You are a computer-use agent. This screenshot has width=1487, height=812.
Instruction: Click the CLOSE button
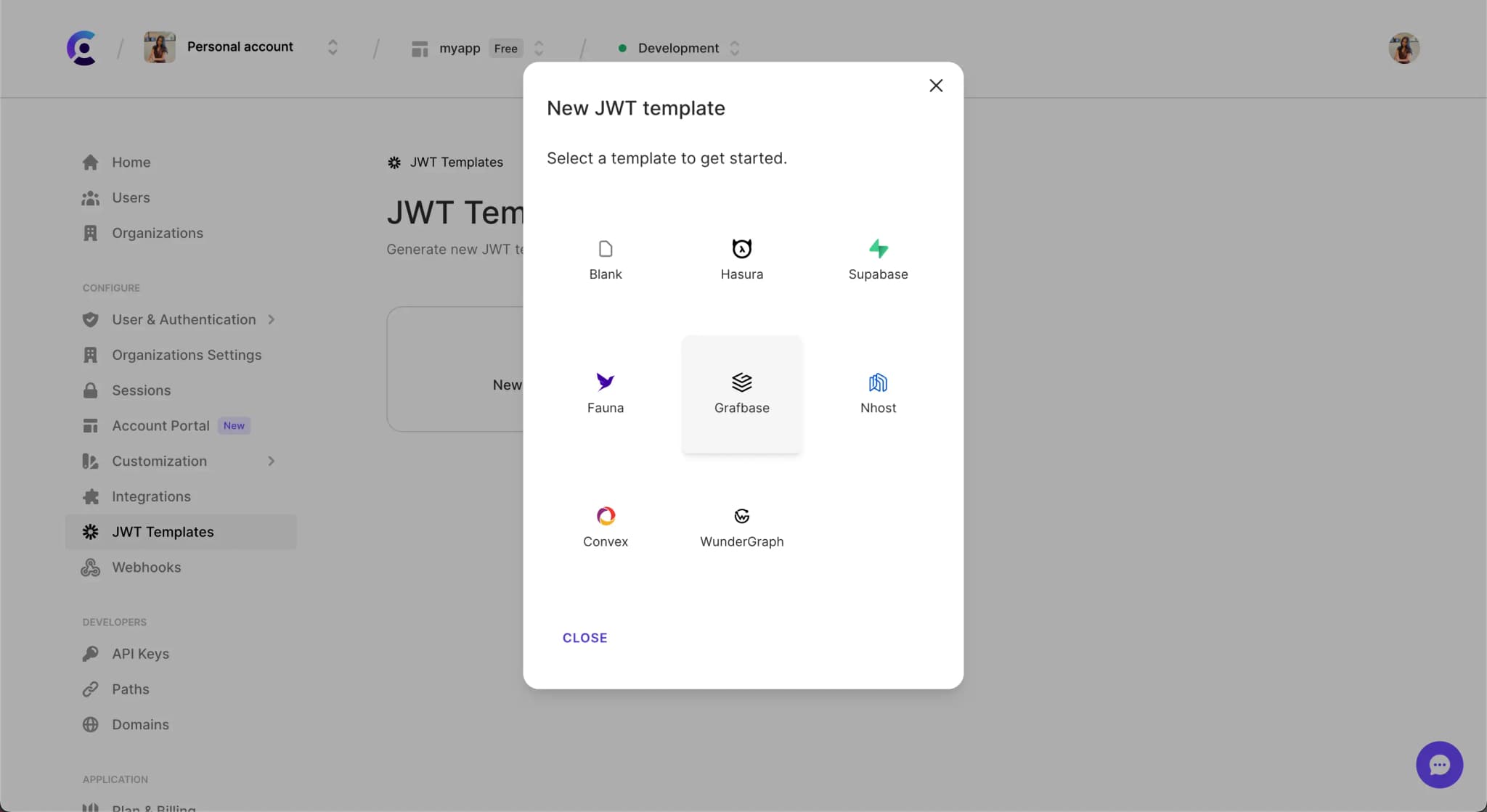click(585, 637)
